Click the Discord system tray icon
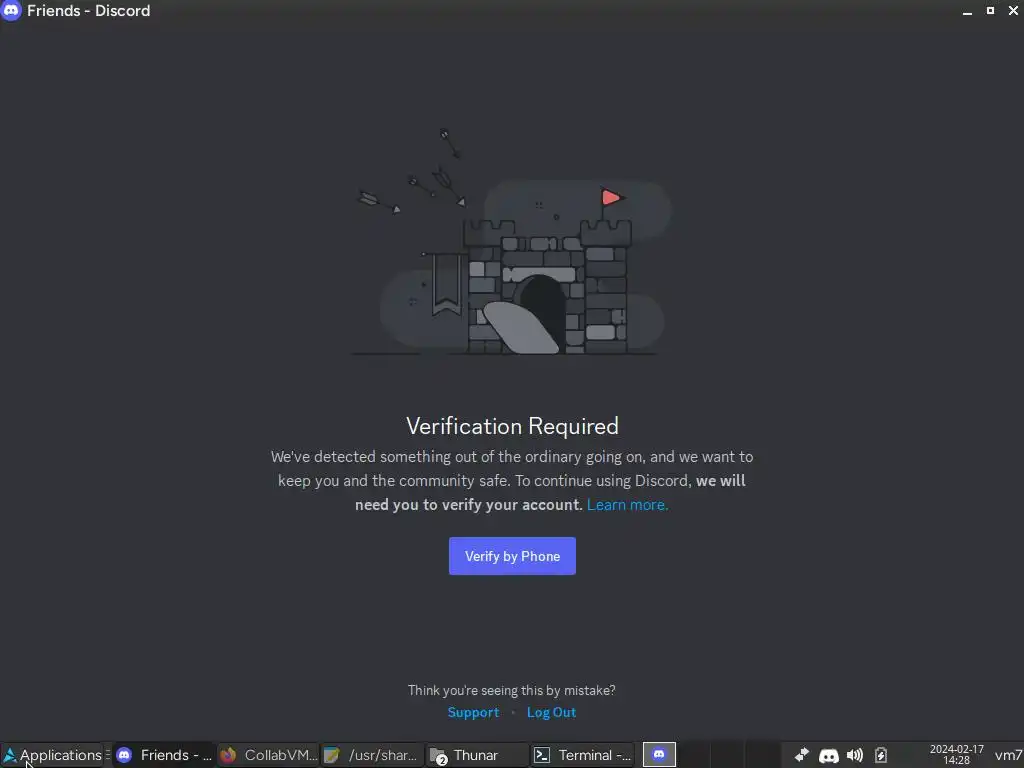The width and height of the screenshot is (1024, 768). pos(828,756)
